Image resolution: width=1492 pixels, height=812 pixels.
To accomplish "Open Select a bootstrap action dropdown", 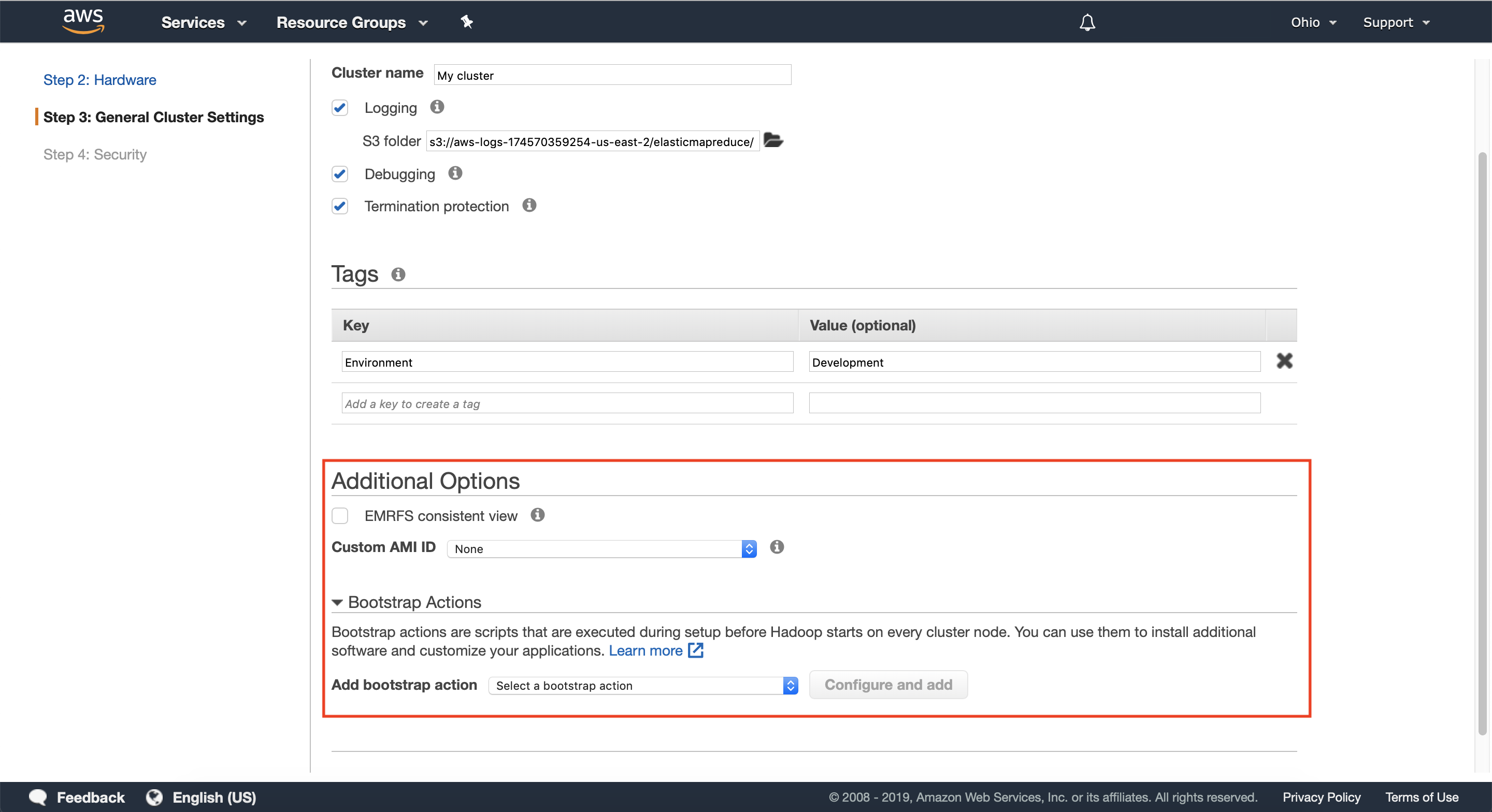I will click(643, 685).
